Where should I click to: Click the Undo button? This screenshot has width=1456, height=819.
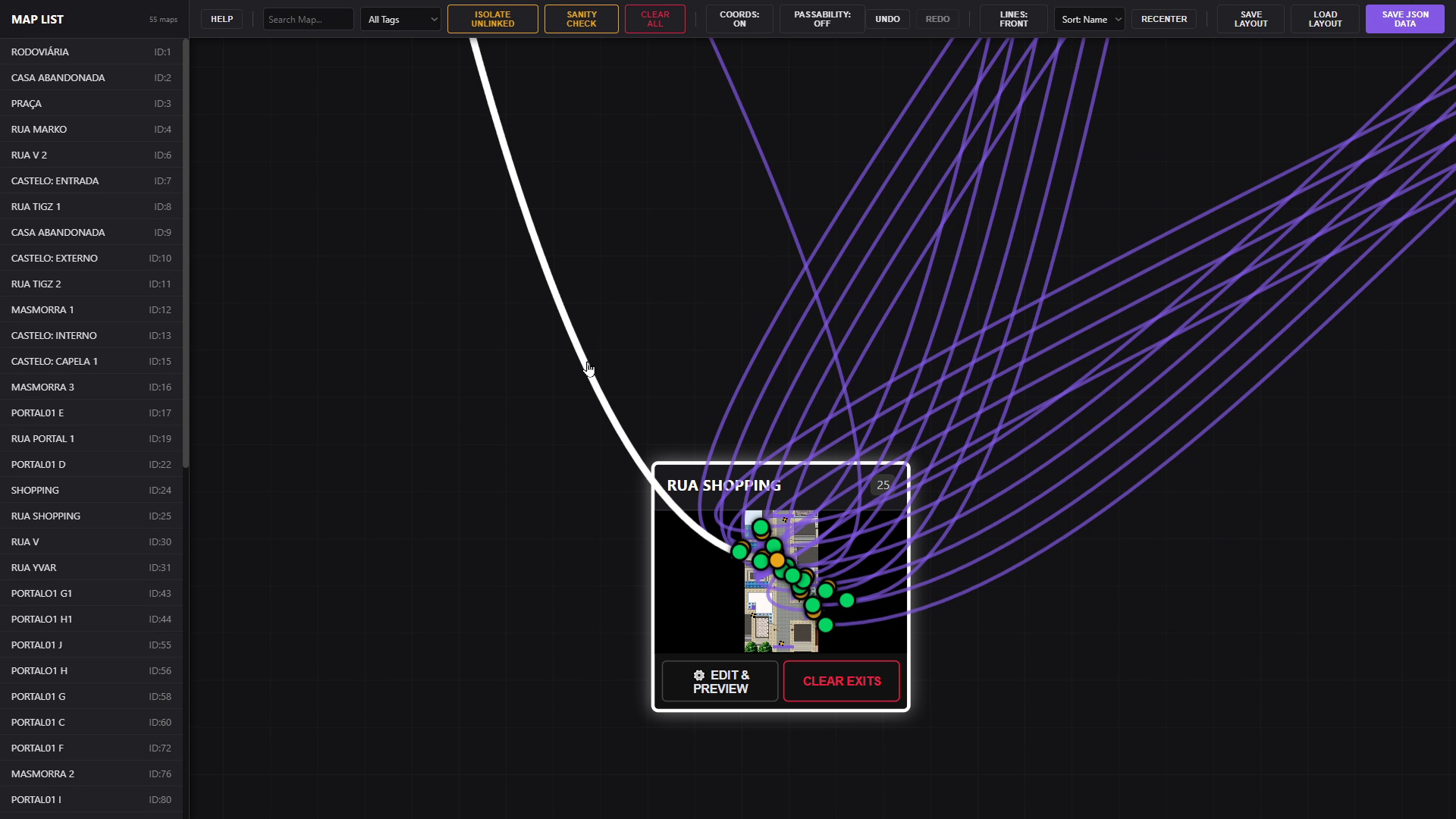click(887, 19)
